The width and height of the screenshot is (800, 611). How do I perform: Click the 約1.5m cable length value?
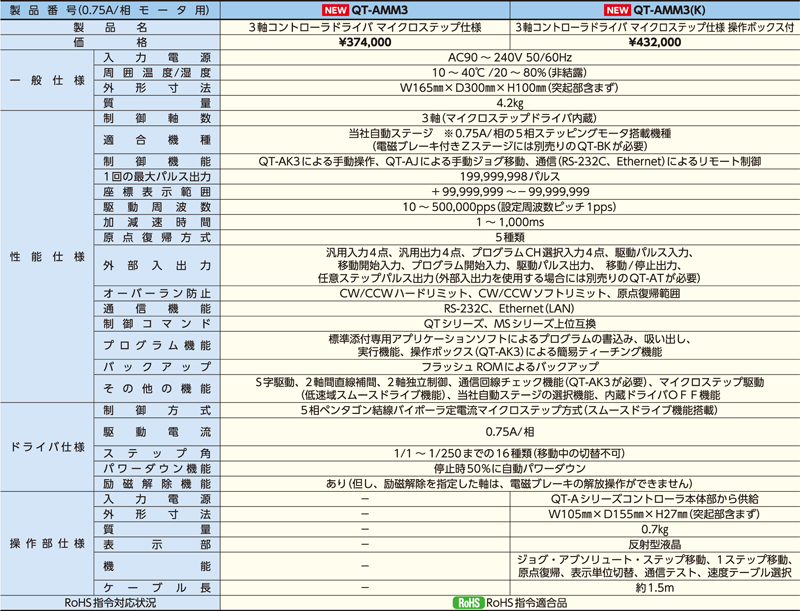click(656, 588)
